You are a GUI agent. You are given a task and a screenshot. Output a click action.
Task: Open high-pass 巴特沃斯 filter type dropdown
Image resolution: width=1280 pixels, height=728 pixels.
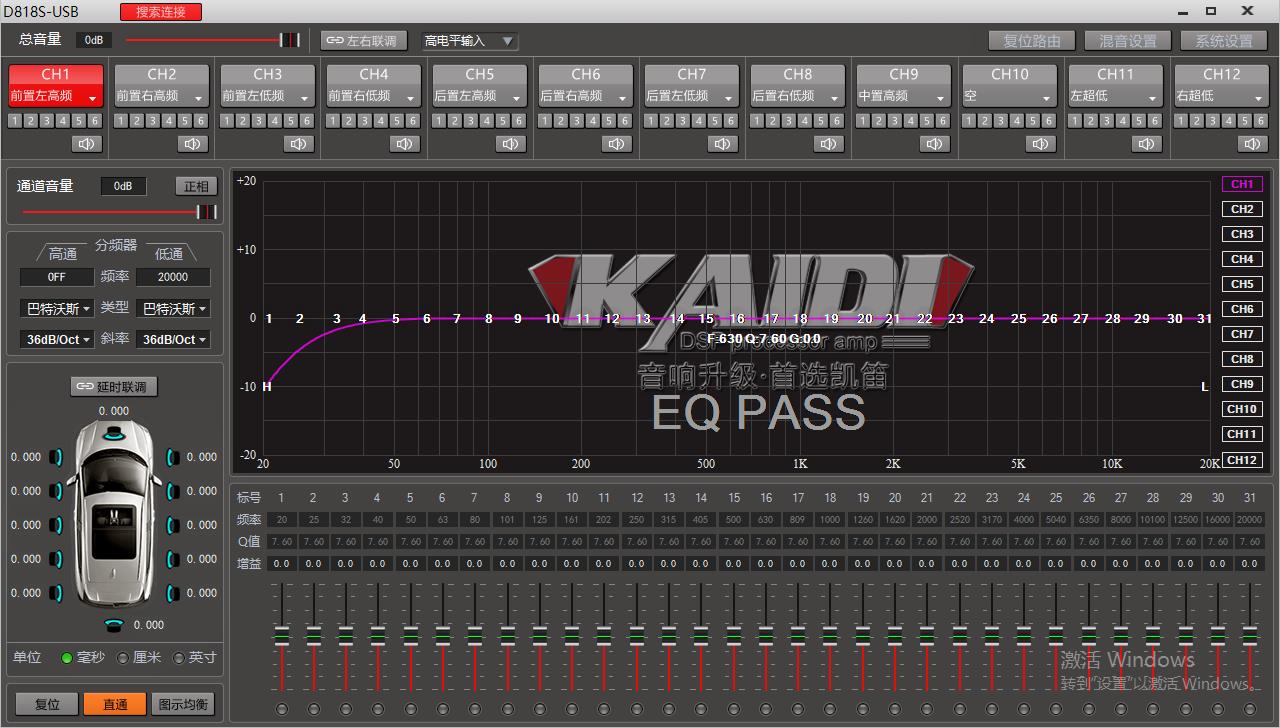pyautogui.click(x=57, y=309)
